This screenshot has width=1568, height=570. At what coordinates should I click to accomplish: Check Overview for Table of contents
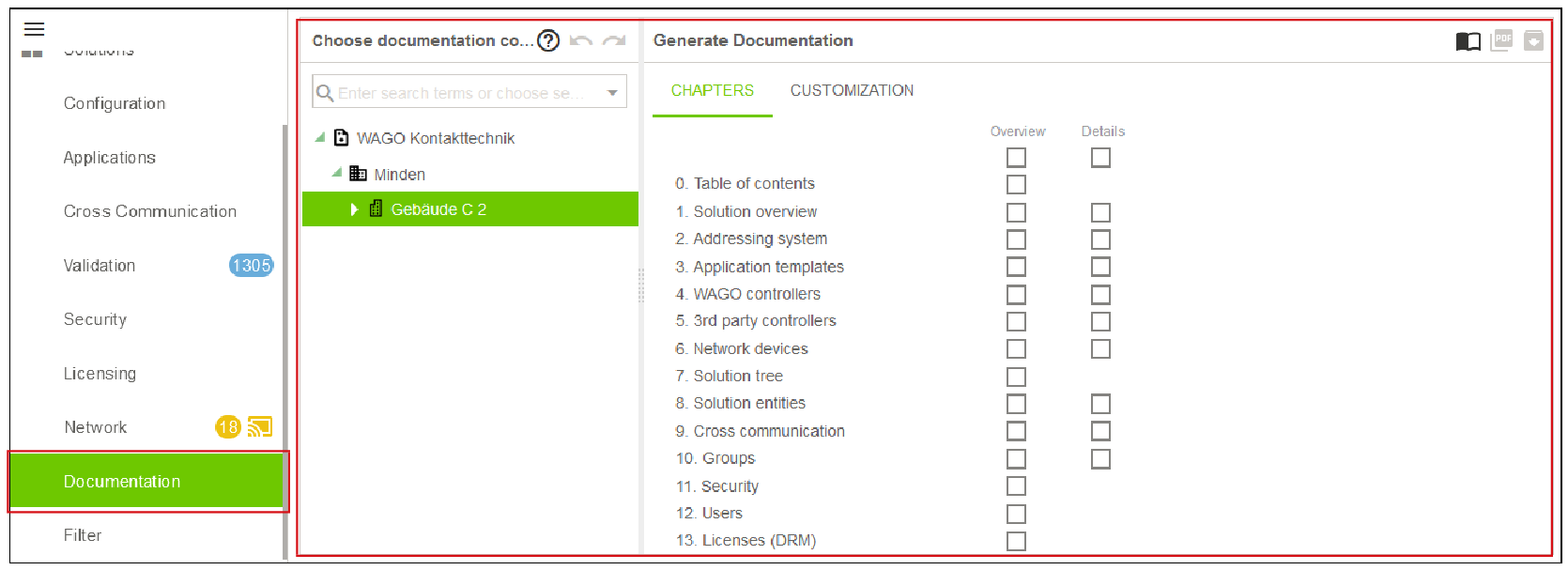tap(1016, 184)
